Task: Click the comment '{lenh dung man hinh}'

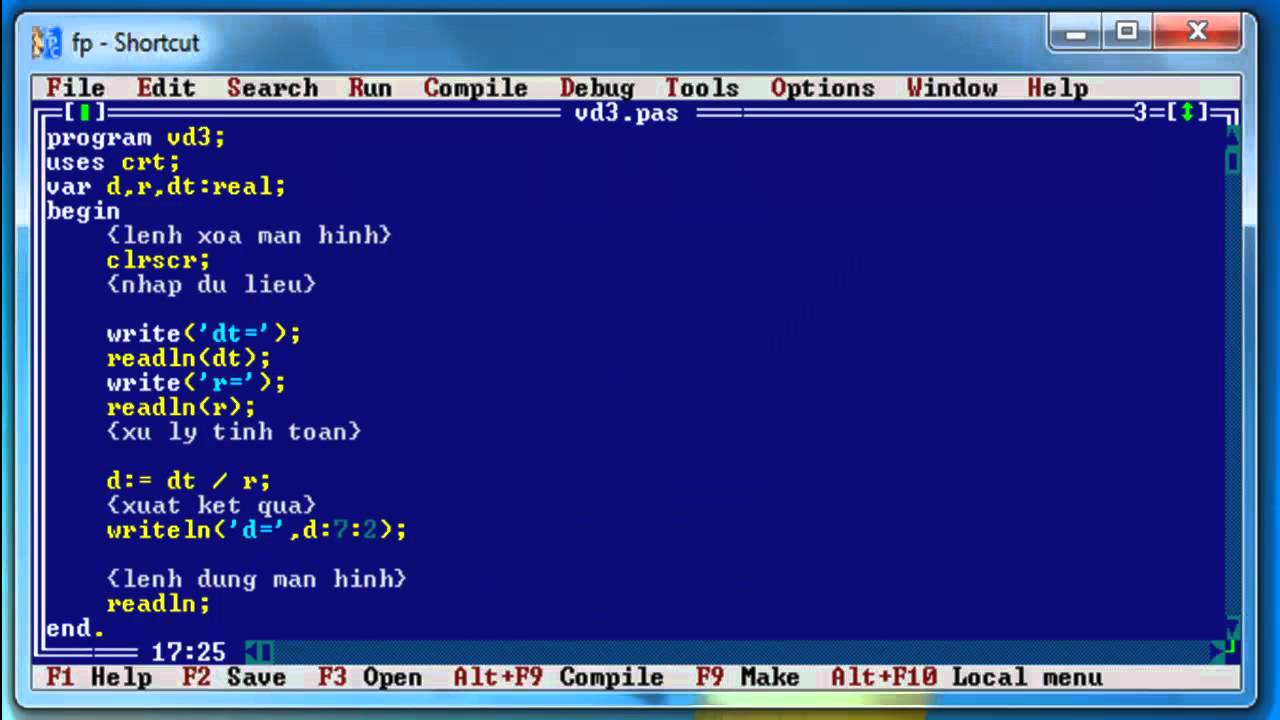Action: (257, 579)
